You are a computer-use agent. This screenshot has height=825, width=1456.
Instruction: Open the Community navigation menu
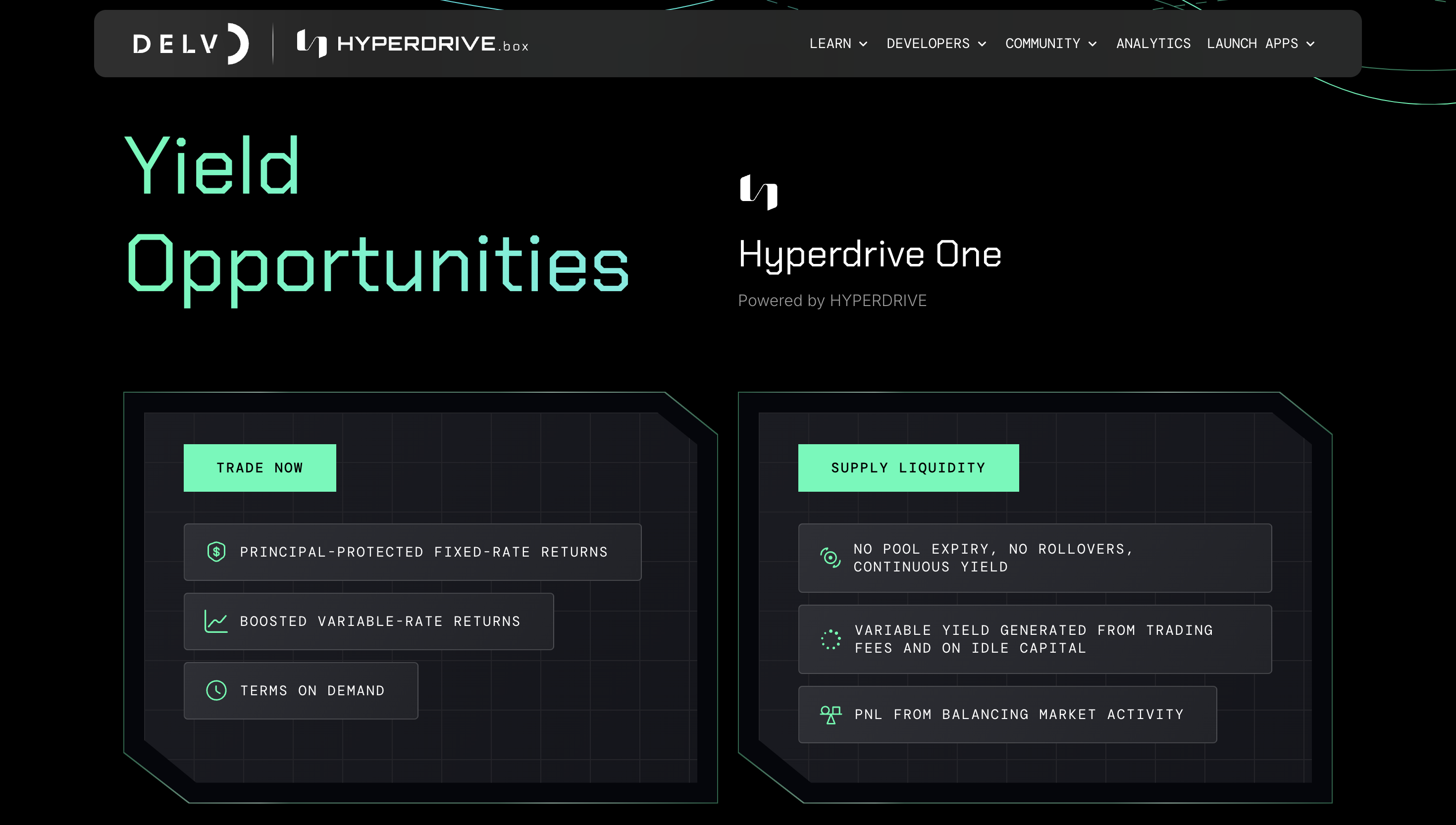pyautogui.click(x=1051, y=44)
